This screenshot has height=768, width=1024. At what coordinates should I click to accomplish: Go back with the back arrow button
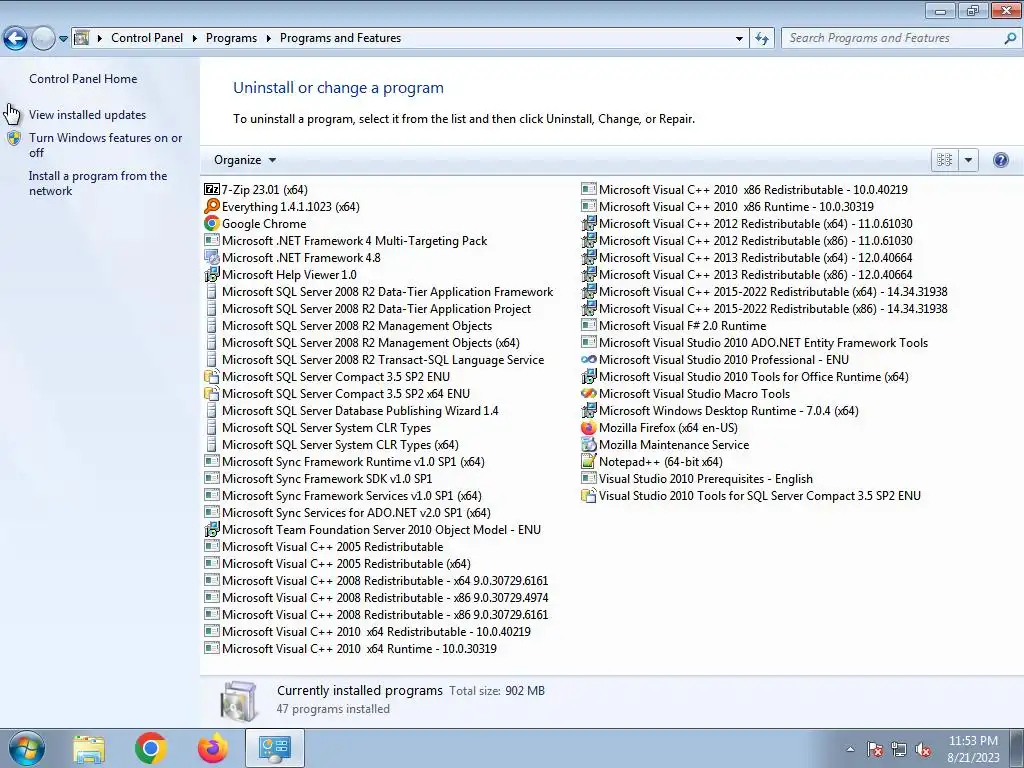(16, 39)
